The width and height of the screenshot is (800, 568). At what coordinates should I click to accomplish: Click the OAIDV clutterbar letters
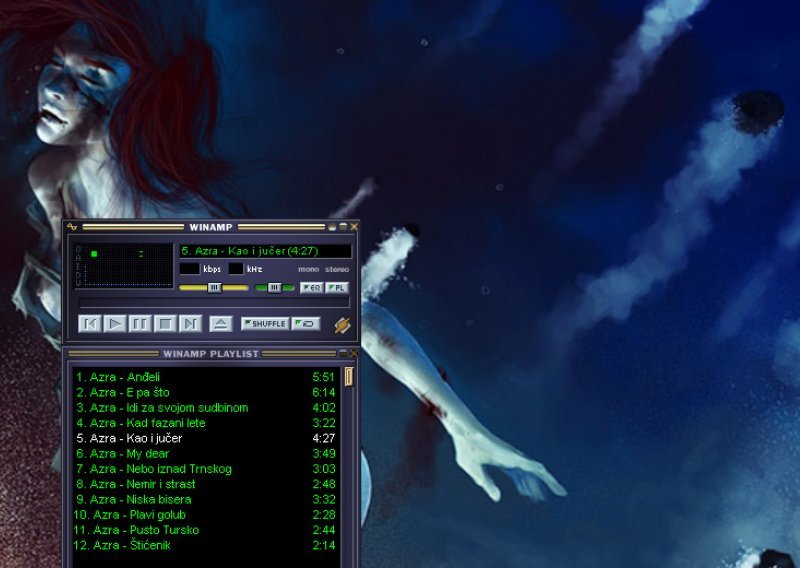click(78, 265)
